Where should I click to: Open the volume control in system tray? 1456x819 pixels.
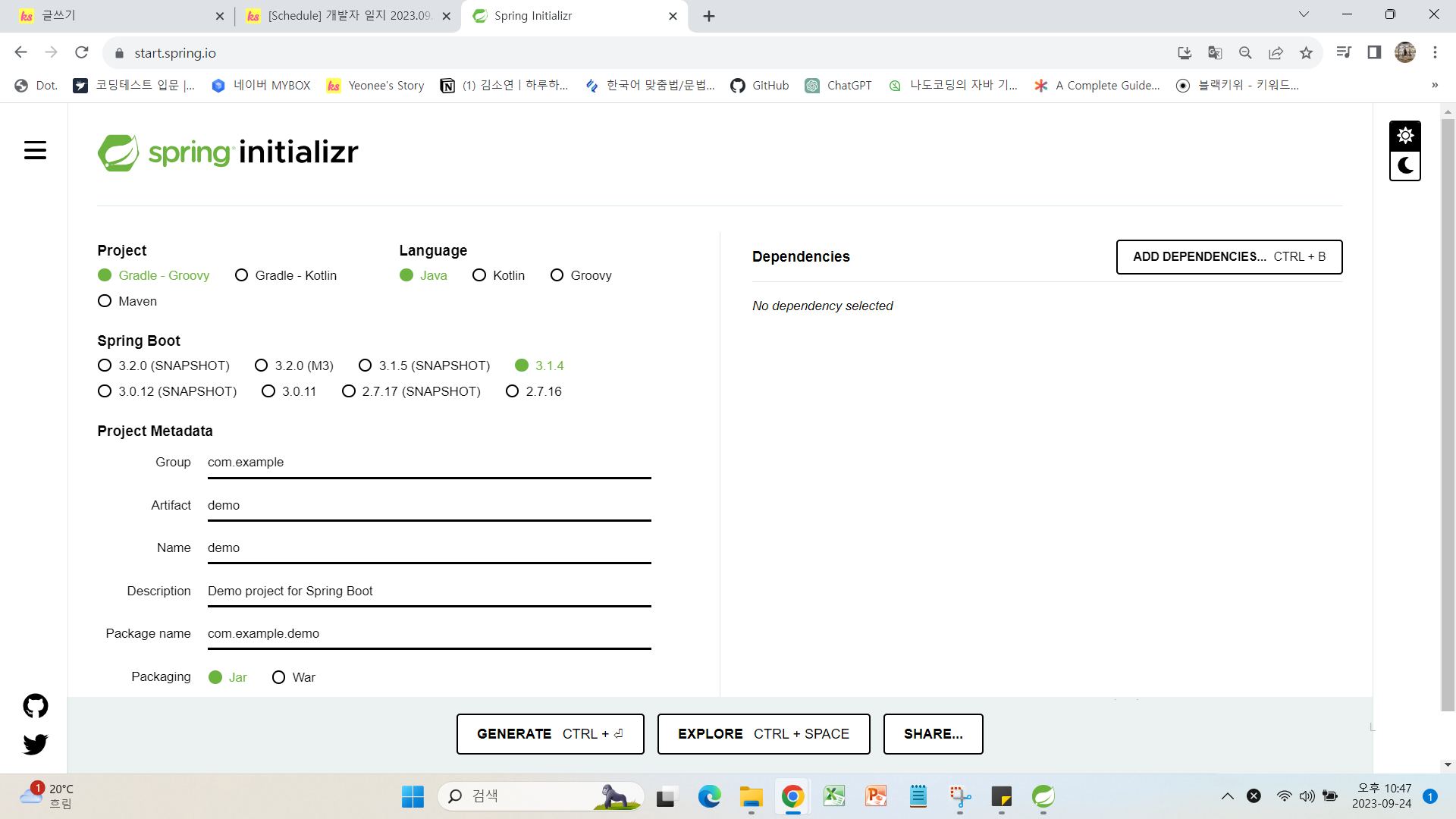(1307, 796)
